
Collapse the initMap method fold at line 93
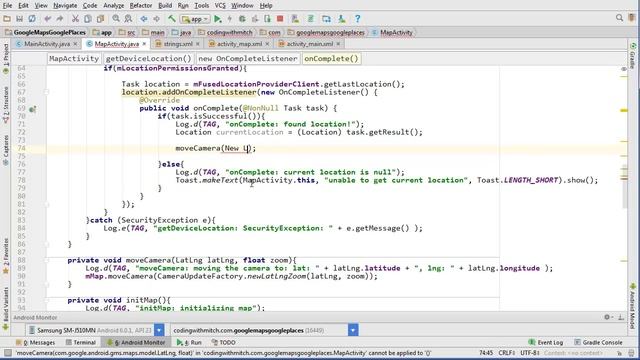[47, 300]
